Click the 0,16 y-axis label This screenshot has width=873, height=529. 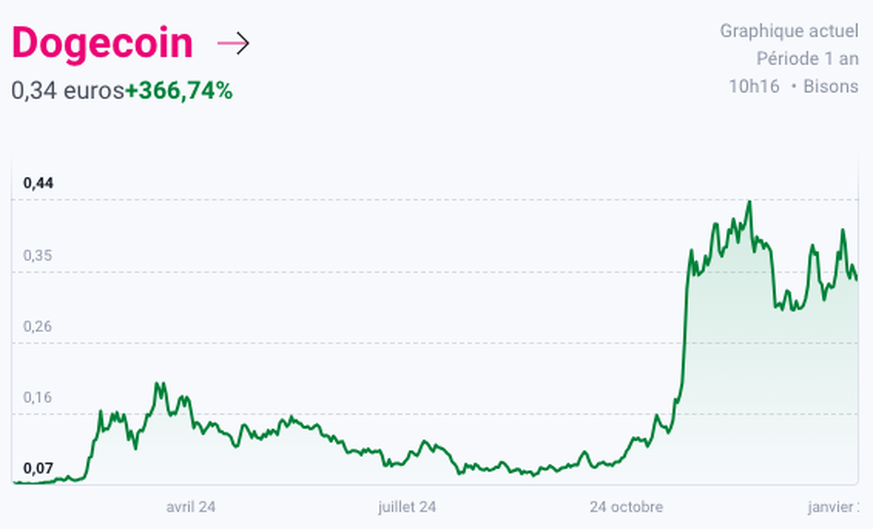coord(38,397)
